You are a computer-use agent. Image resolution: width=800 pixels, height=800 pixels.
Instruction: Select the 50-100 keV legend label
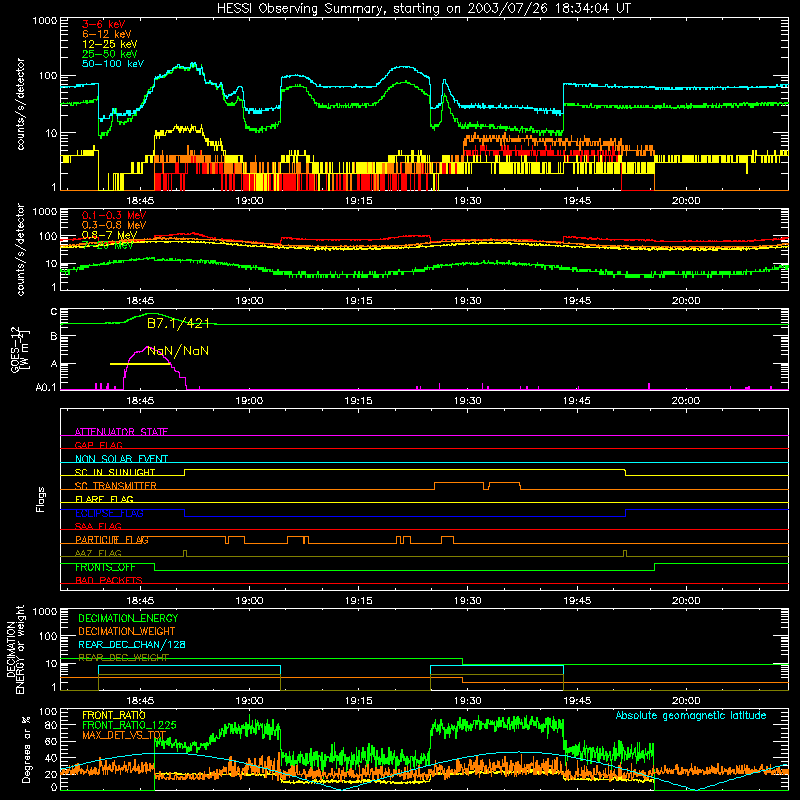[x=113, y=64]
